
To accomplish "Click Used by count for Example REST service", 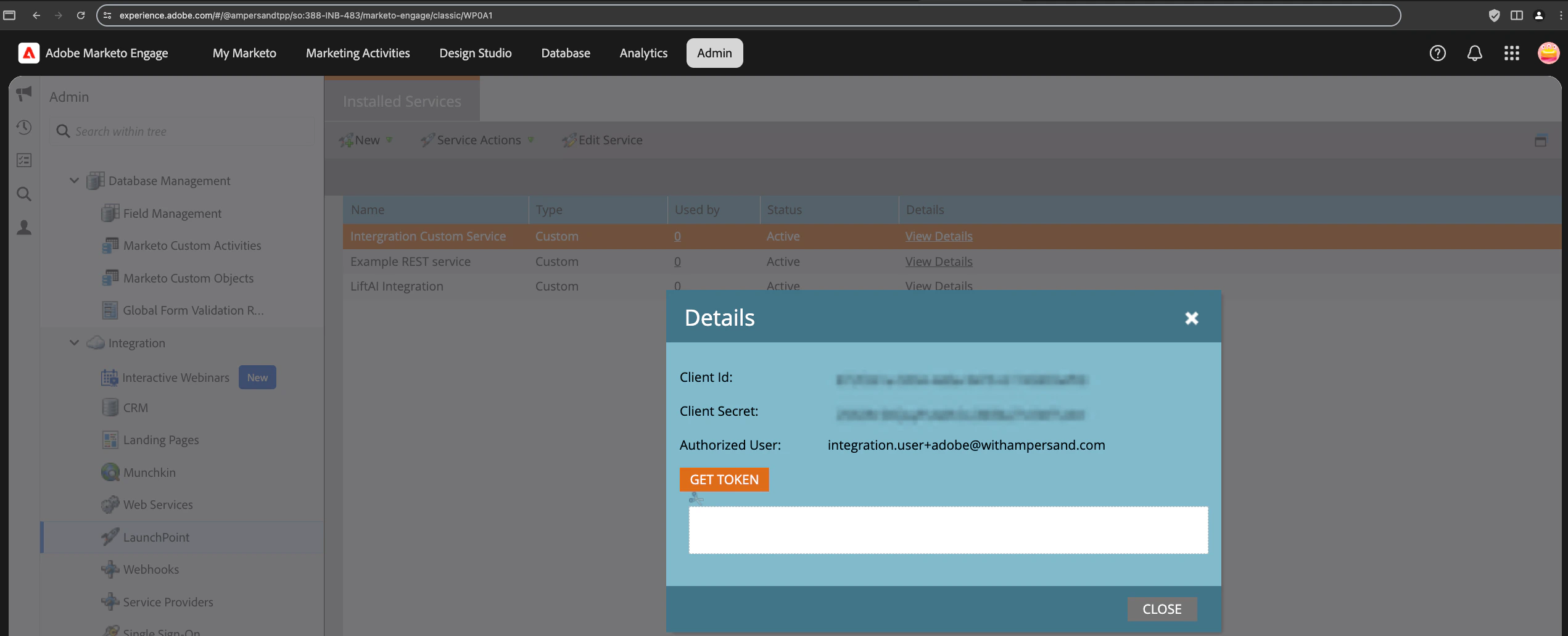I will pyautogui.click(x=677, y=262).
